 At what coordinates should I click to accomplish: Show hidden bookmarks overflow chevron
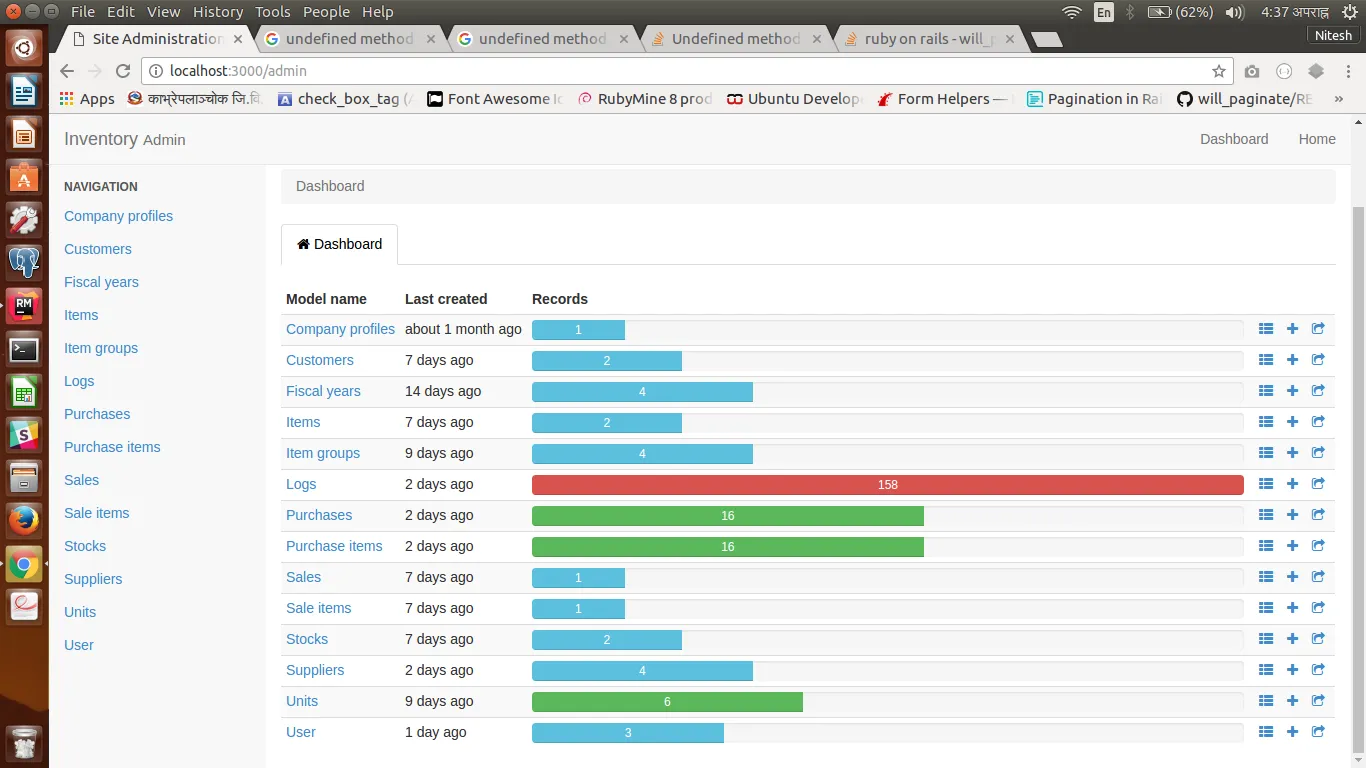1339,99
